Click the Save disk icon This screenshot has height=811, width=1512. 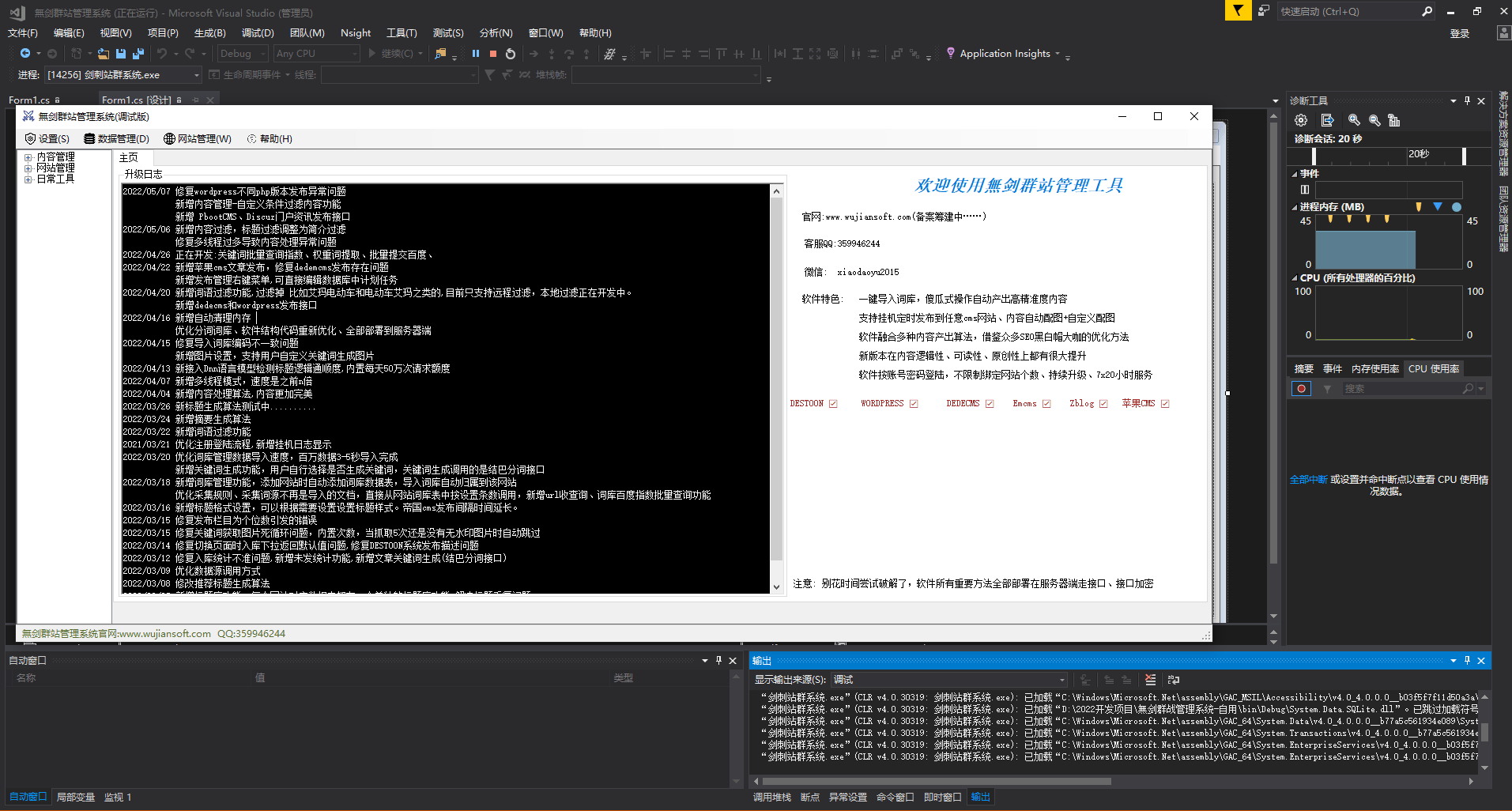coord(121,54)
